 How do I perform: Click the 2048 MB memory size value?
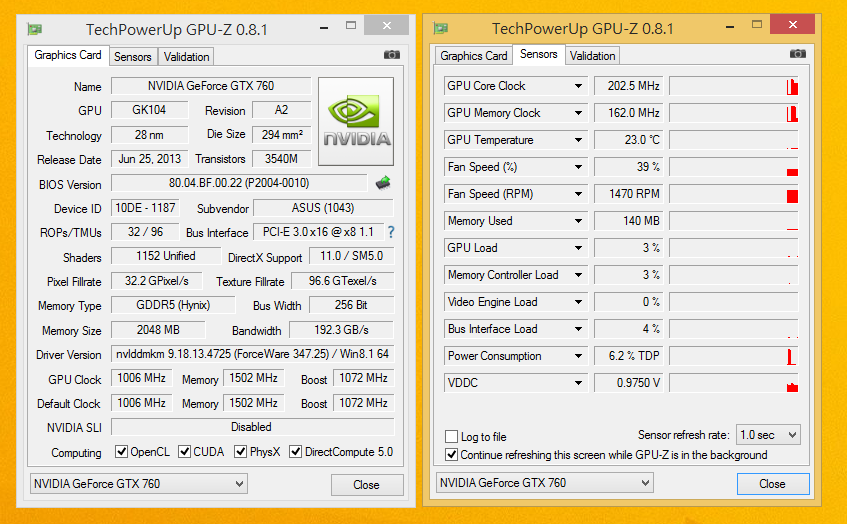158,330
